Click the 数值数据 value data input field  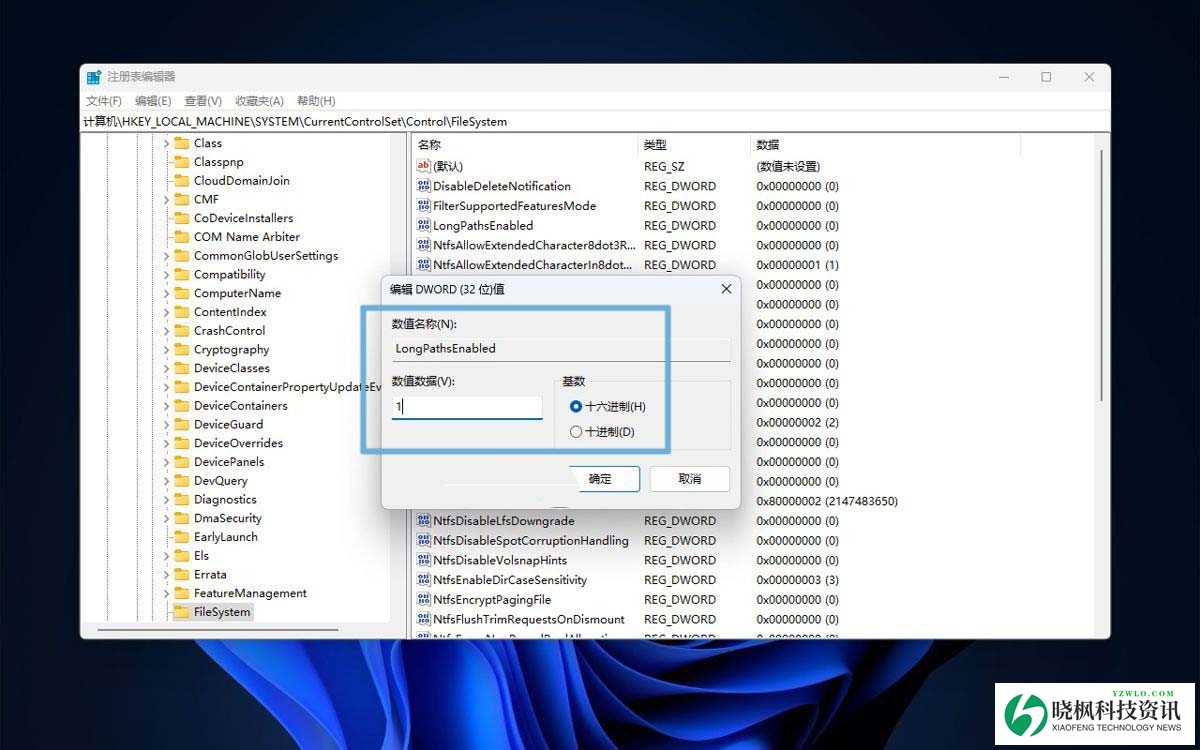point(467,407)
